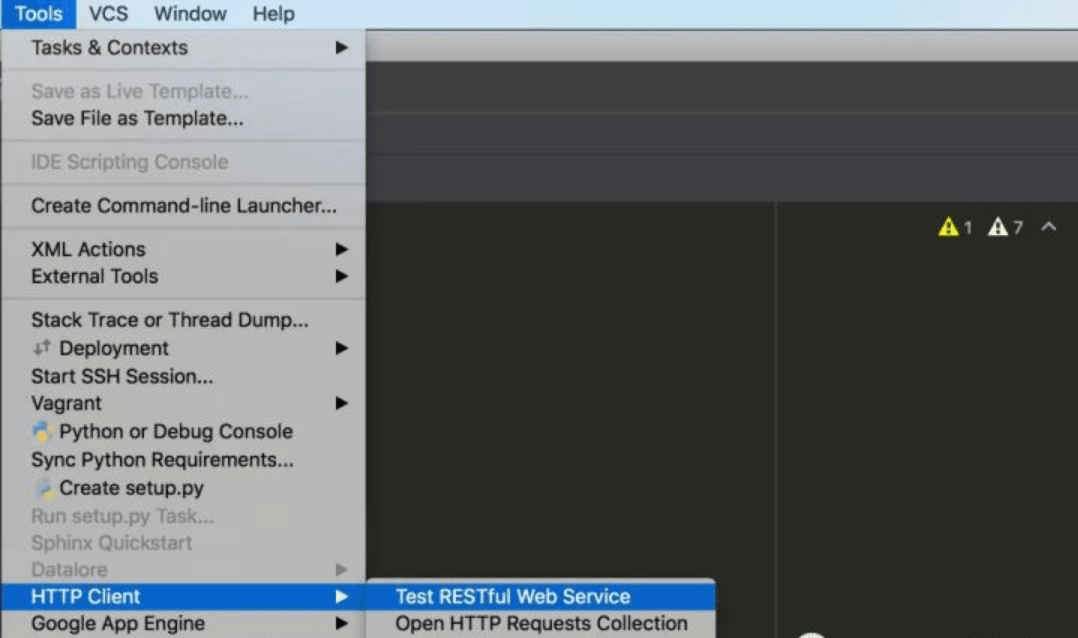Open the Tools menu in menu bar
Screen dimensions: 1078x638
coord(38,14)
